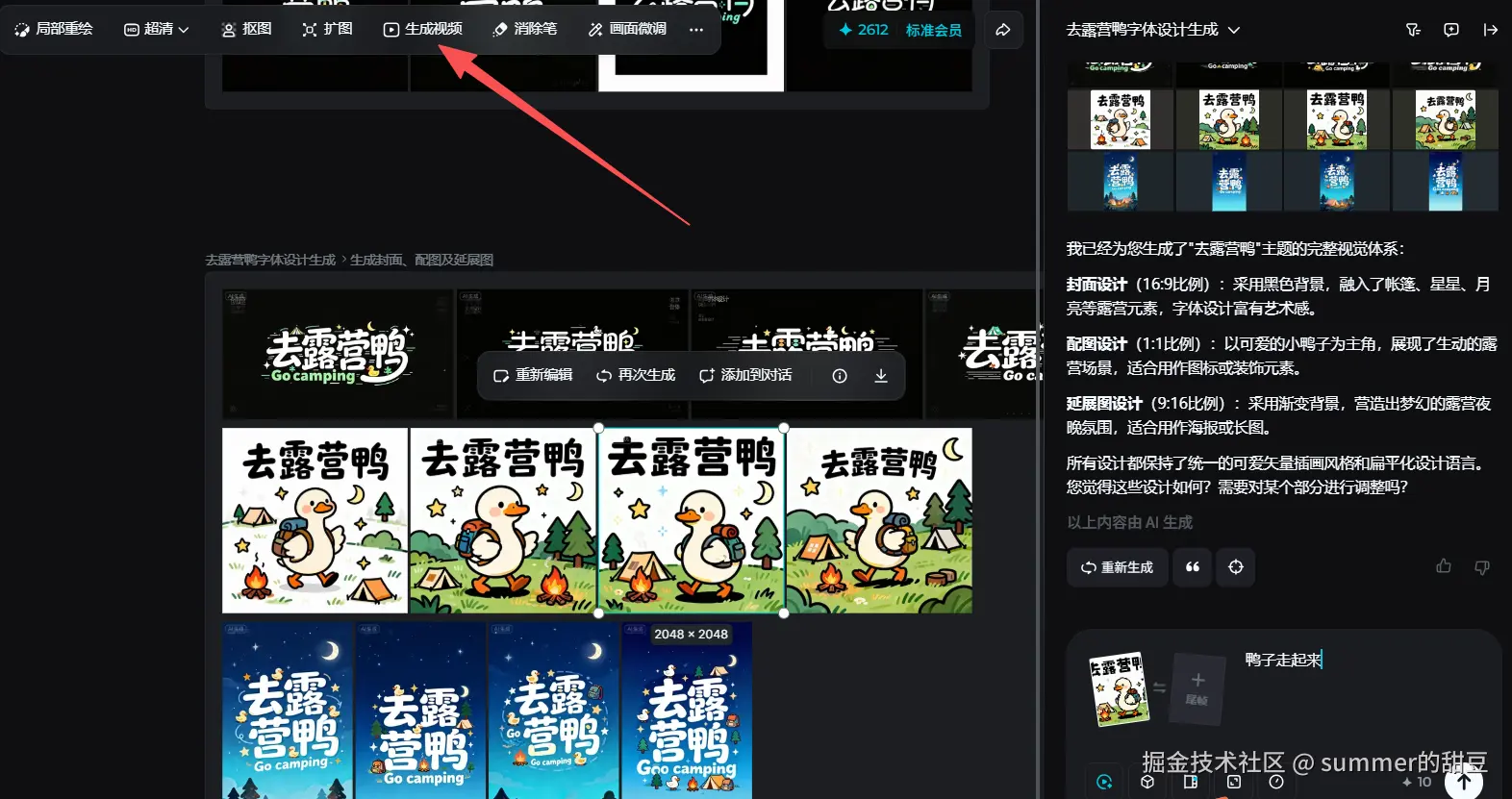Swap first and end frames icon
1512x799 pixels.
(x=1160, y=687)
